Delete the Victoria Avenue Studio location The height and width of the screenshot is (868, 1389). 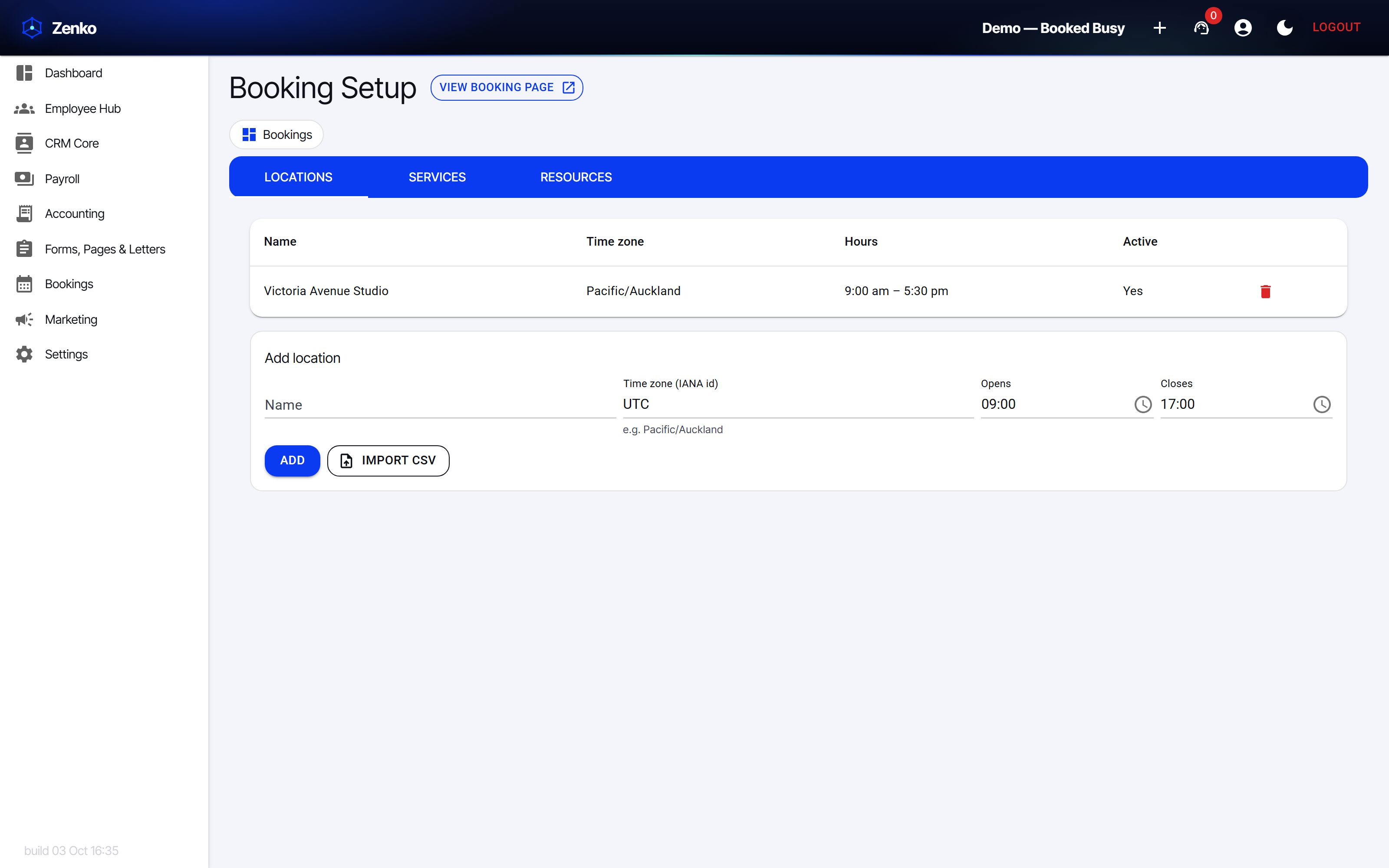1265,292
